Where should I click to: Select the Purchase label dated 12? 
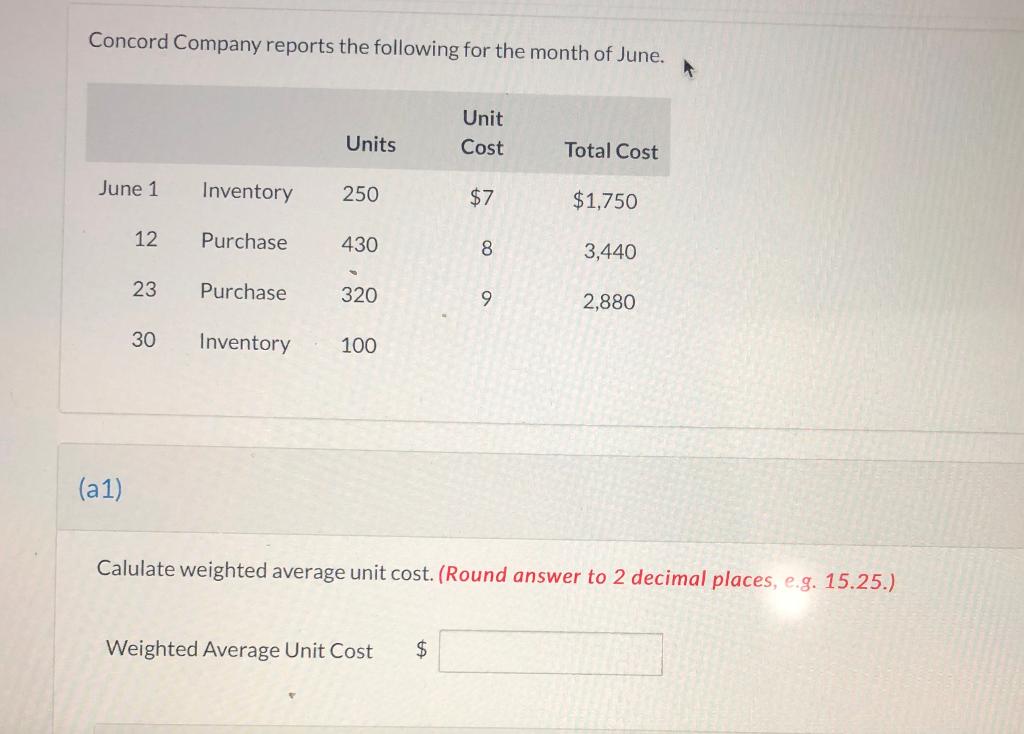coord(244,242)
